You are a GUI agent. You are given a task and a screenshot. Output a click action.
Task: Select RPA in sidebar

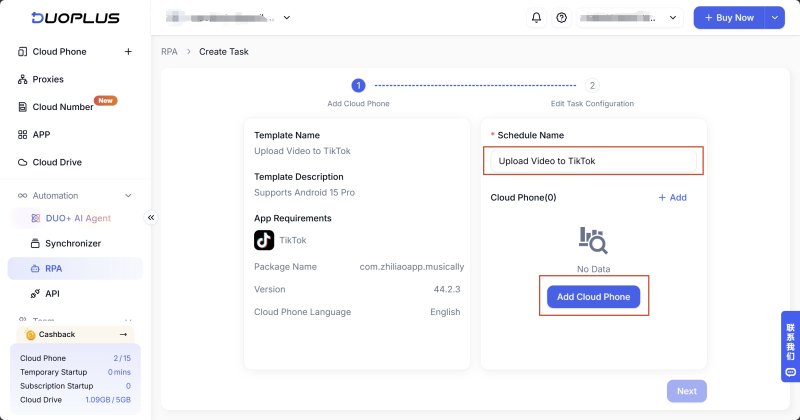(75, 268)
